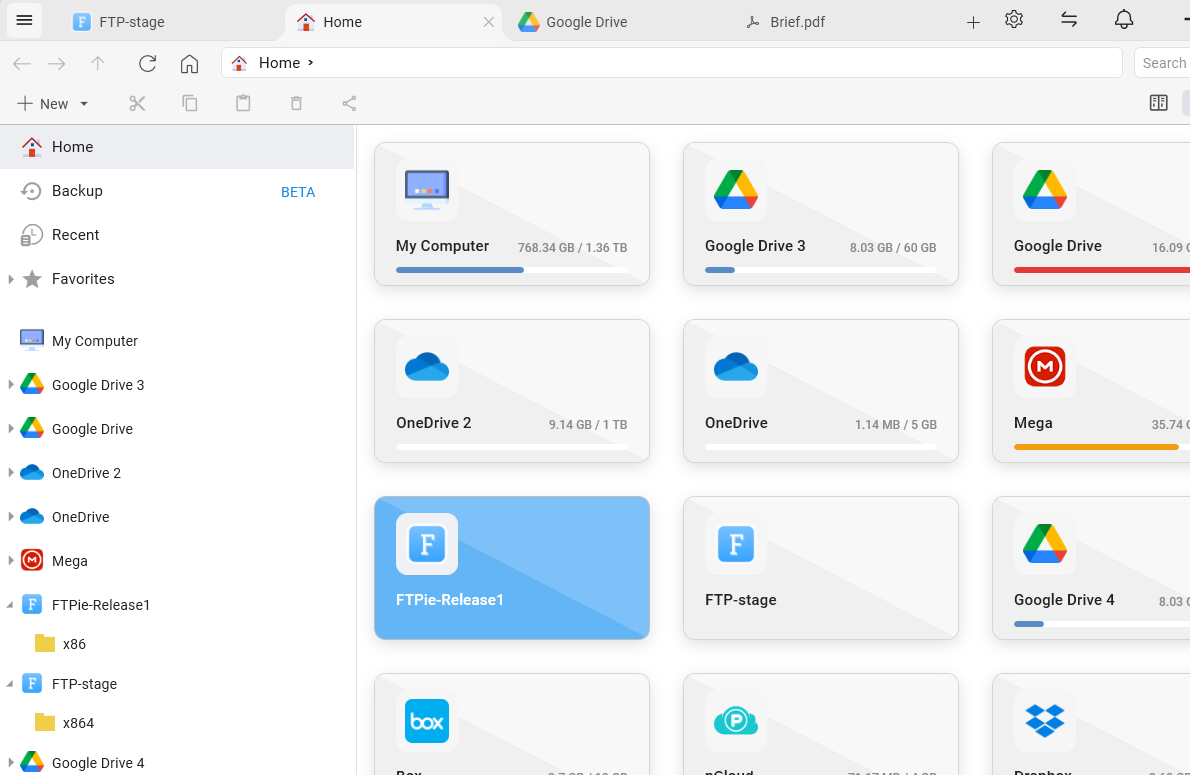Image resolution: width=1190 pixels, height=775 pixels.
Task: Select the Cut tool in the toolbar
Action: [137, 103]
